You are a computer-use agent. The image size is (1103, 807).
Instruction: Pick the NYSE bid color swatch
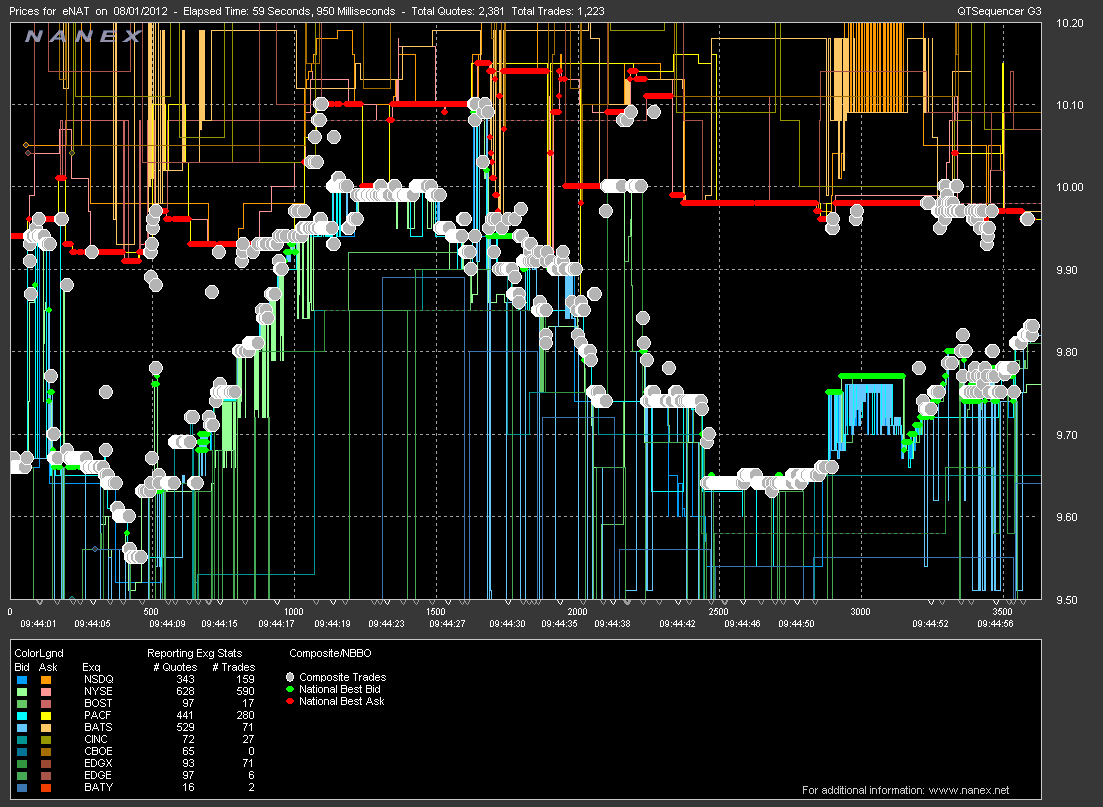click(22, 692)
